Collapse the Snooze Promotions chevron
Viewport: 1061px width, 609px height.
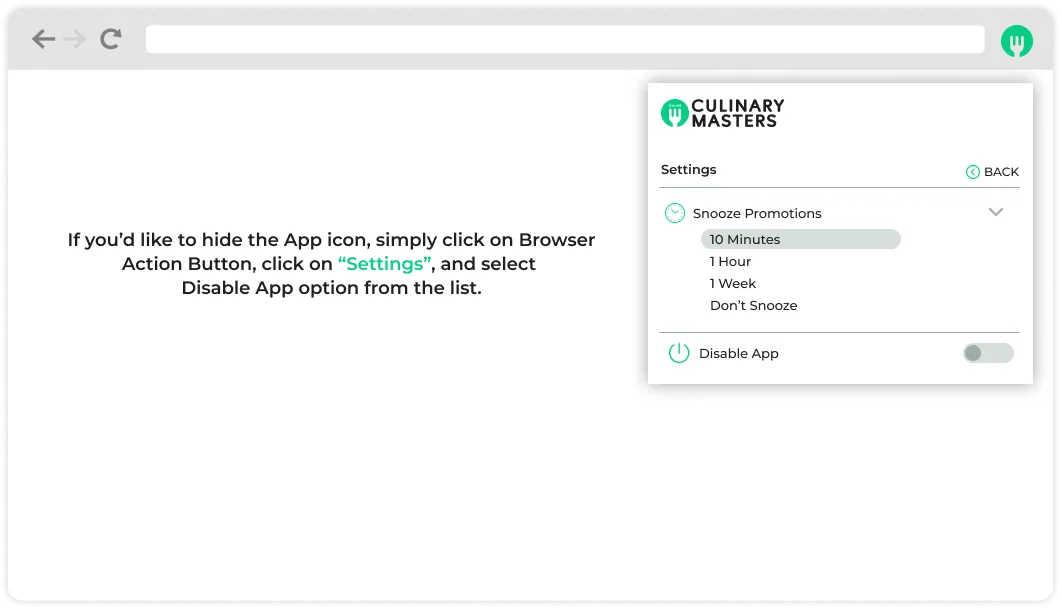click(x=995, y=212)
